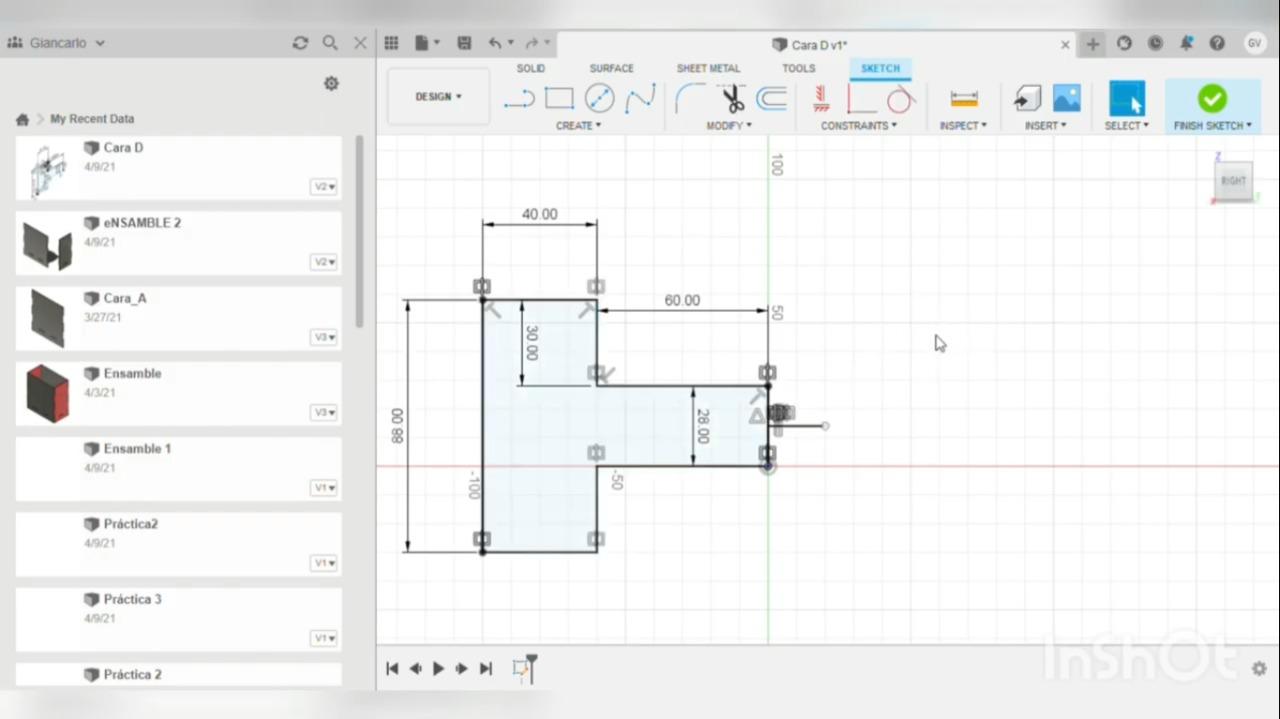Select the Trim scissors tool

pyautogui.click(x=732, y=98)
